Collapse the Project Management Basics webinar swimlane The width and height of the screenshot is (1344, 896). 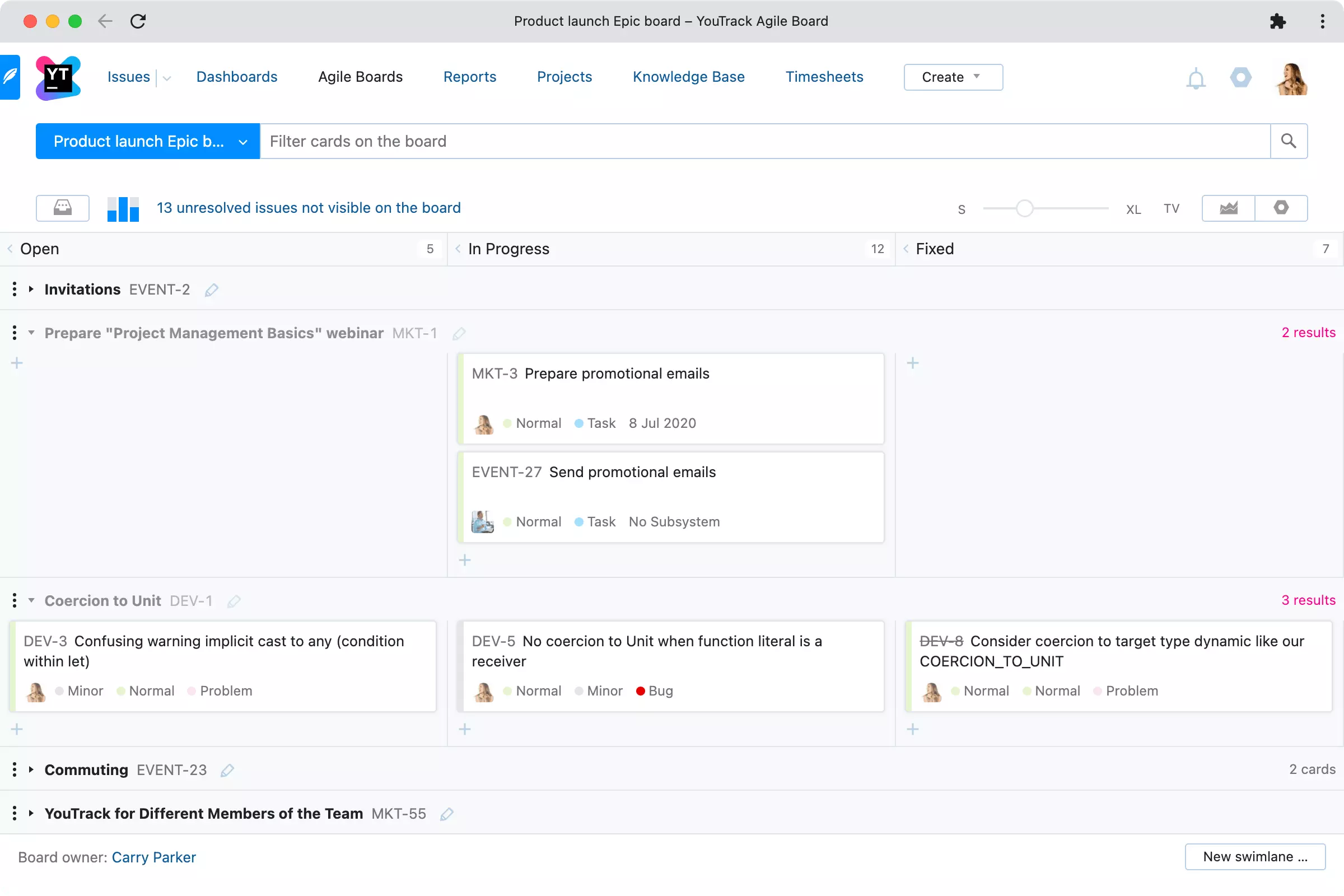31,333
